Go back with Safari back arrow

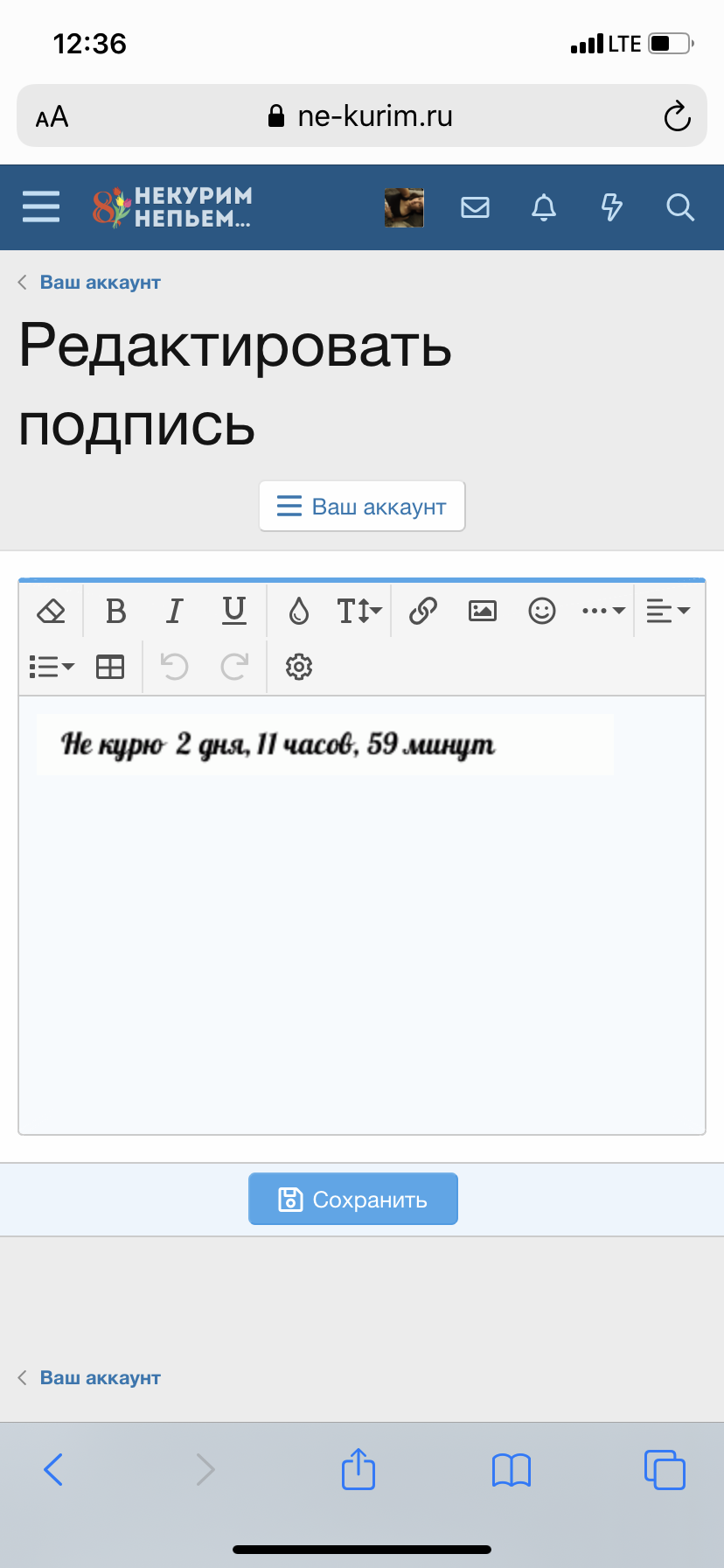[53, 1470]
